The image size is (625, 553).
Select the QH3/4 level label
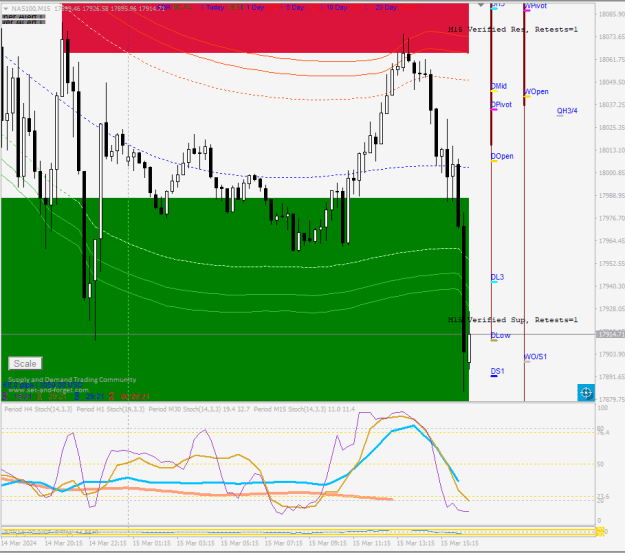(x=567, y=110)
